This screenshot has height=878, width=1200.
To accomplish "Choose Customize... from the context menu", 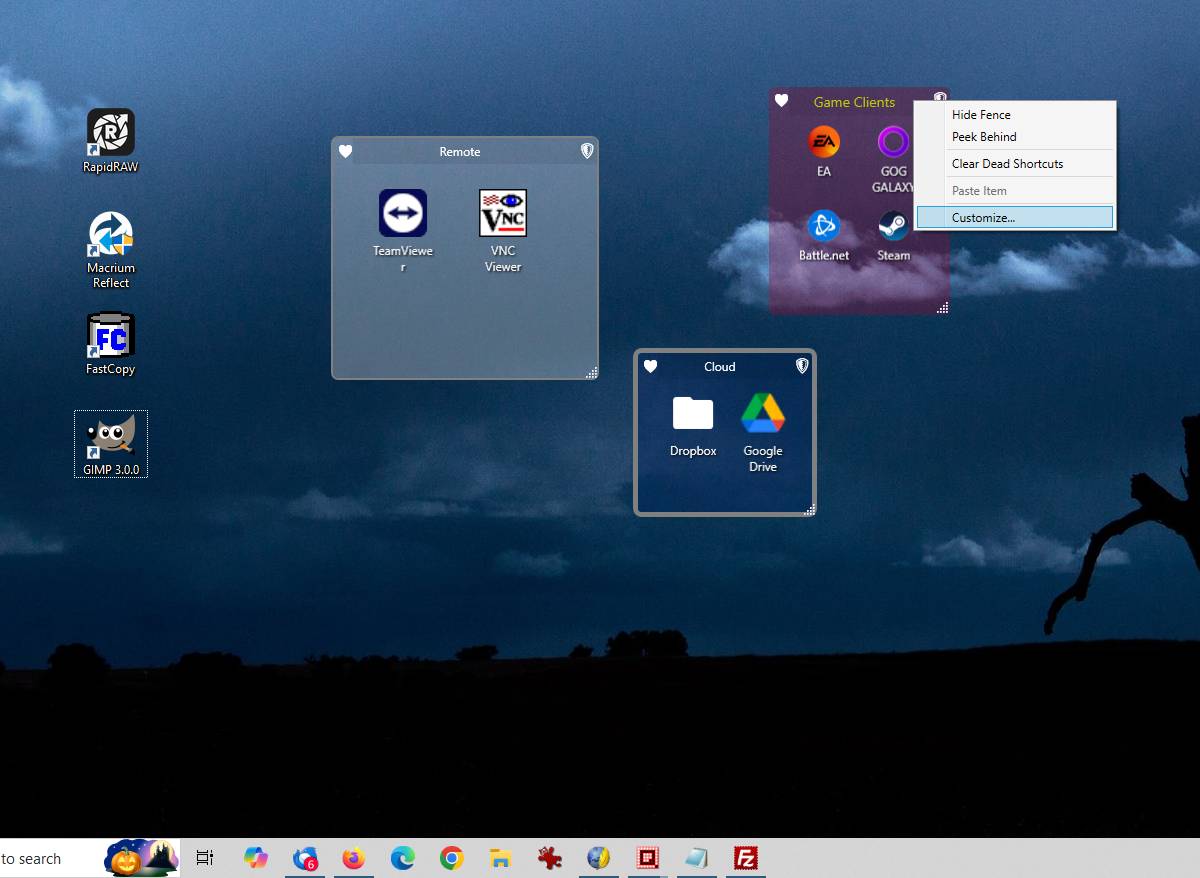I will pyautogui.click(x=983, y=218).
